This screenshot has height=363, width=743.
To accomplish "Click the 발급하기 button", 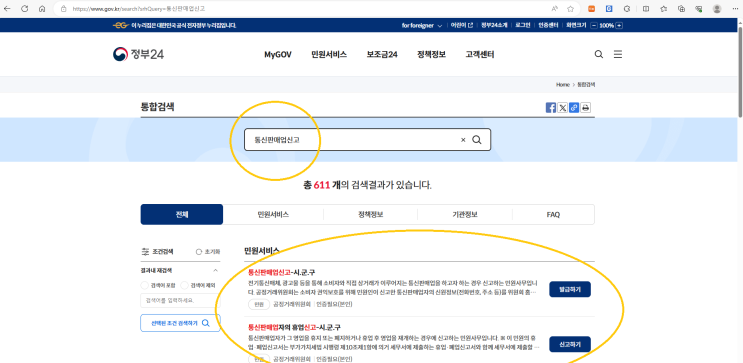I will click(x=570, y=289).
